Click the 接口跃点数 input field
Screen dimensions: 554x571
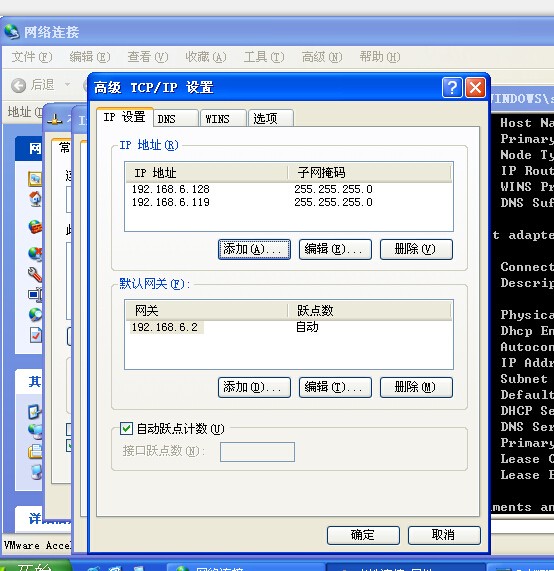point(257,452)
